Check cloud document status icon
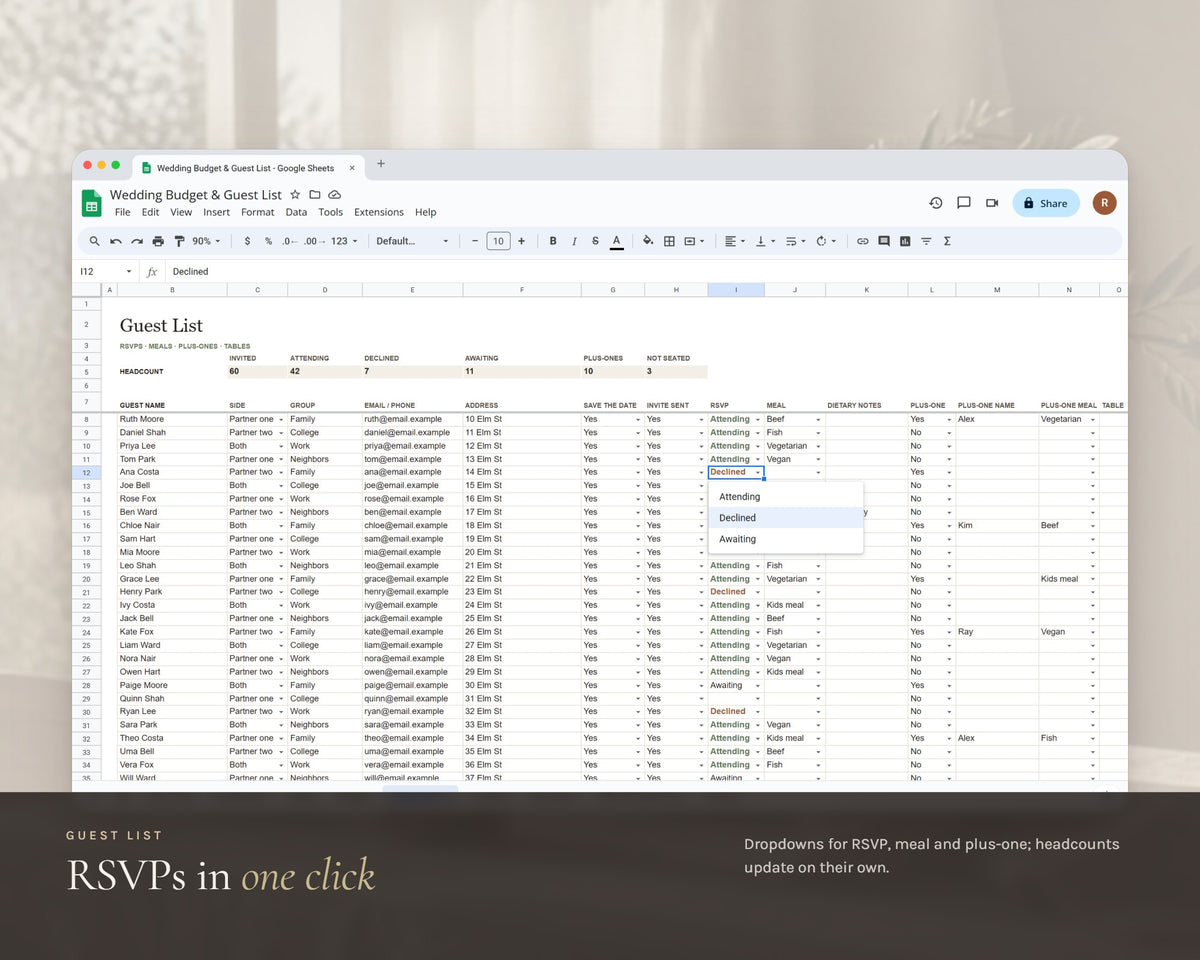The height and width of the screenshot is (960, 1200). pos(334,195)
